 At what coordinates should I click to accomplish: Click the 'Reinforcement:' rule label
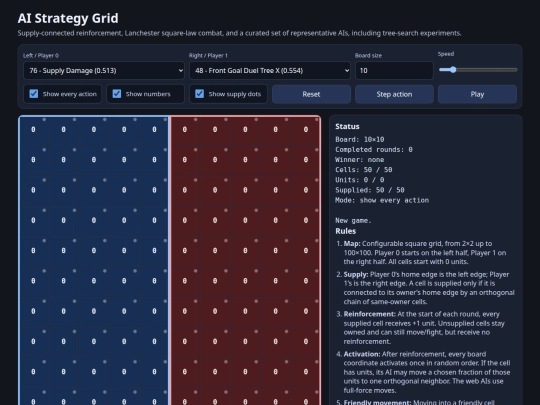(x=370, y=314)
